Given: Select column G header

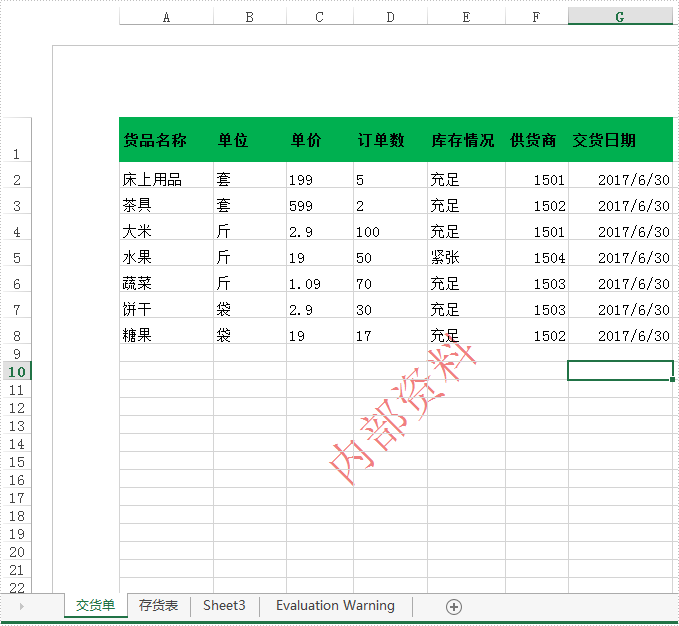Looking at the screenshot, I should 620,16.
